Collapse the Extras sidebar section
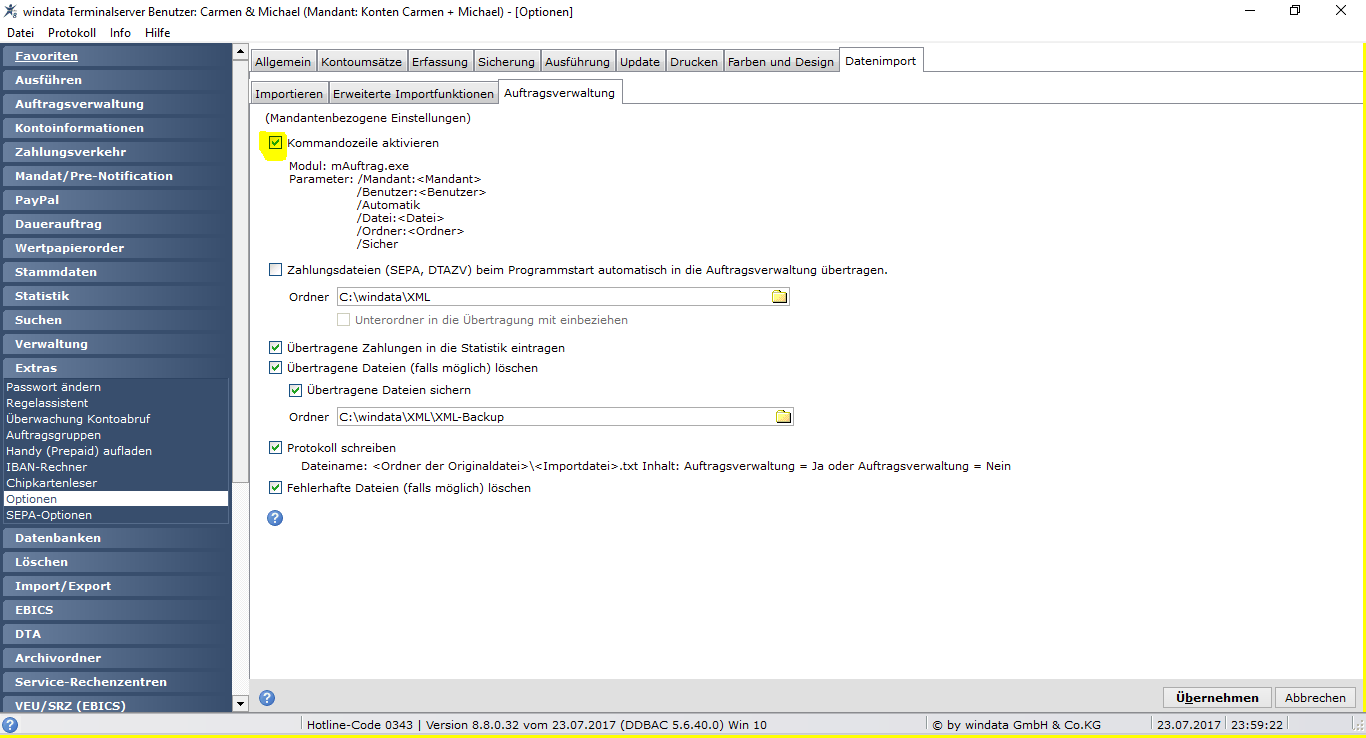1366x738 pixels. 115,368
